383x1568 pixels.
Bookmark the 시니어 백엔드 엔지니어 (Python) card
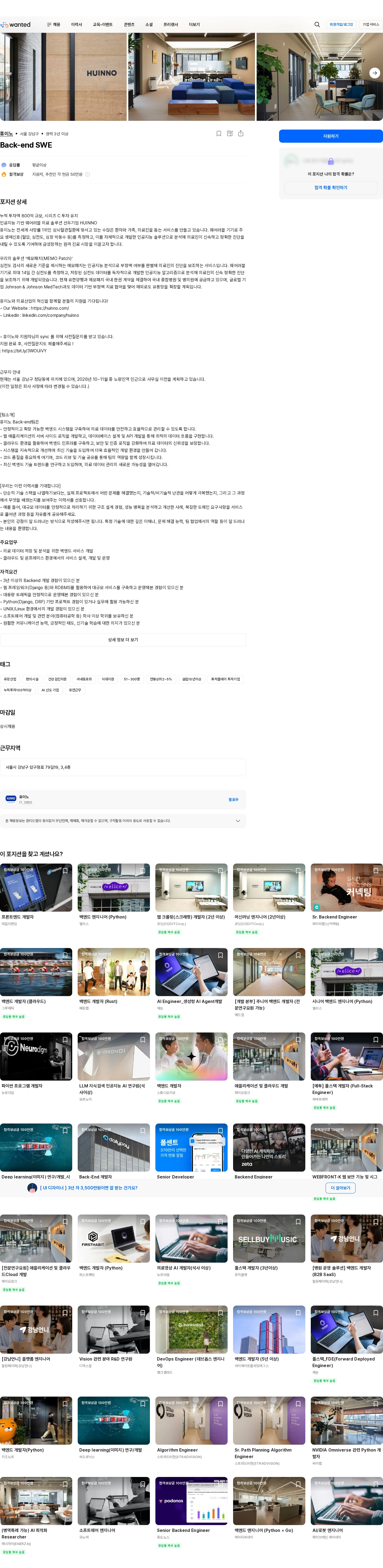pyautogui.click(x=376, y=955)
